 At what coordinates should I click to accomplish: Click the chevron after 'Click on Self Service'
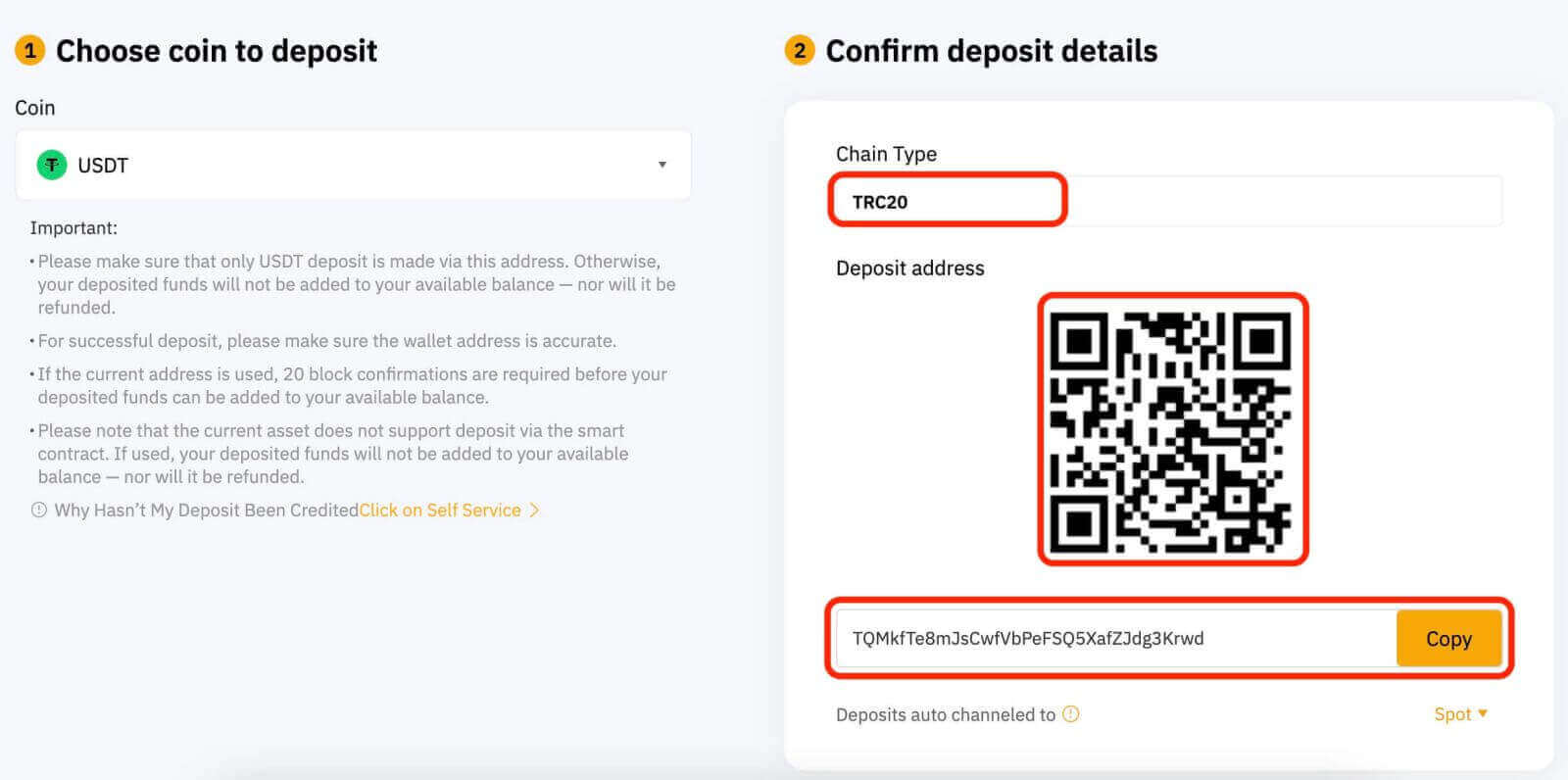click(533, 510)
